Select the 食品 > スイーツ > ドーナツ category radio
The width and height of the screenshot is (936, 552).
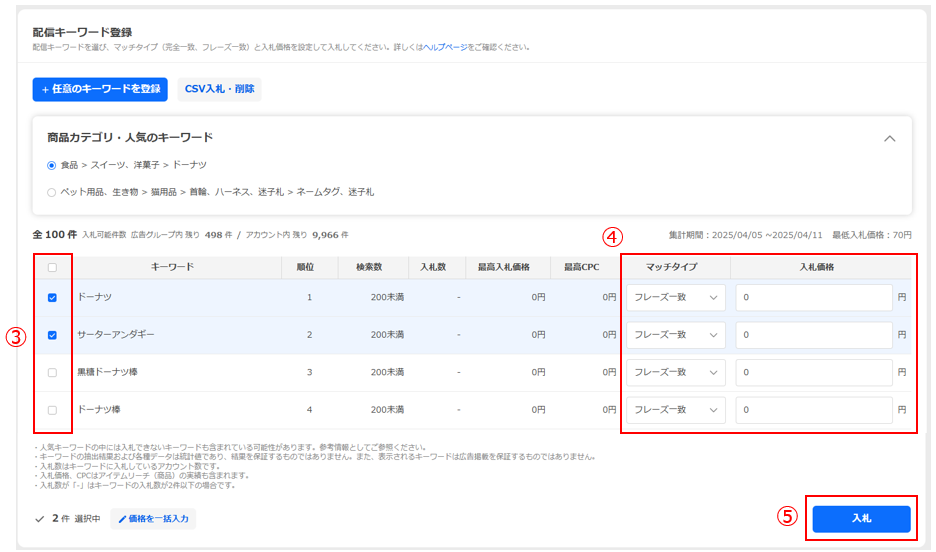coord(52,165)
